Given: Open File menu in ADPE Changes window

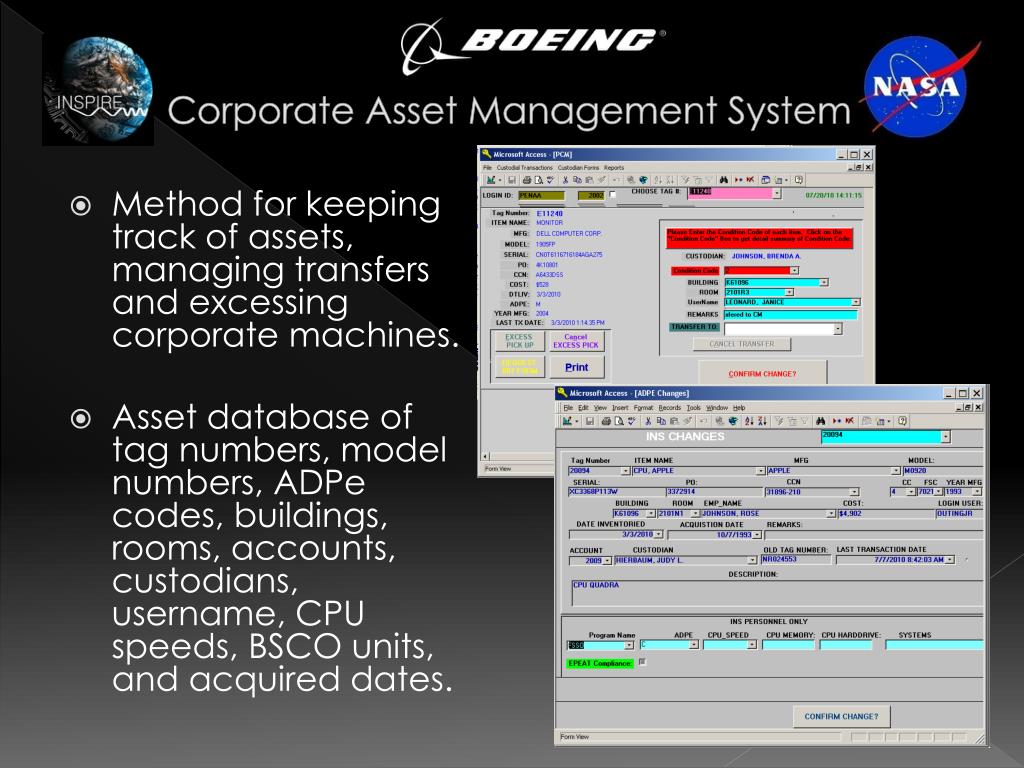Looking at the screenshot, I should pos(568,408).
